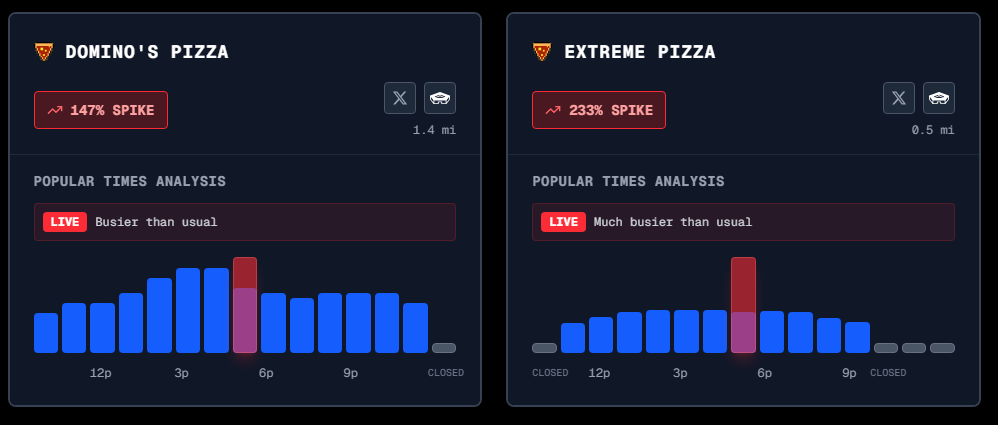The width and height of the screenshot is (998, 425).
Task: Click the pizza slice icon beside Domino's Pizza
Action: (43, 52)
